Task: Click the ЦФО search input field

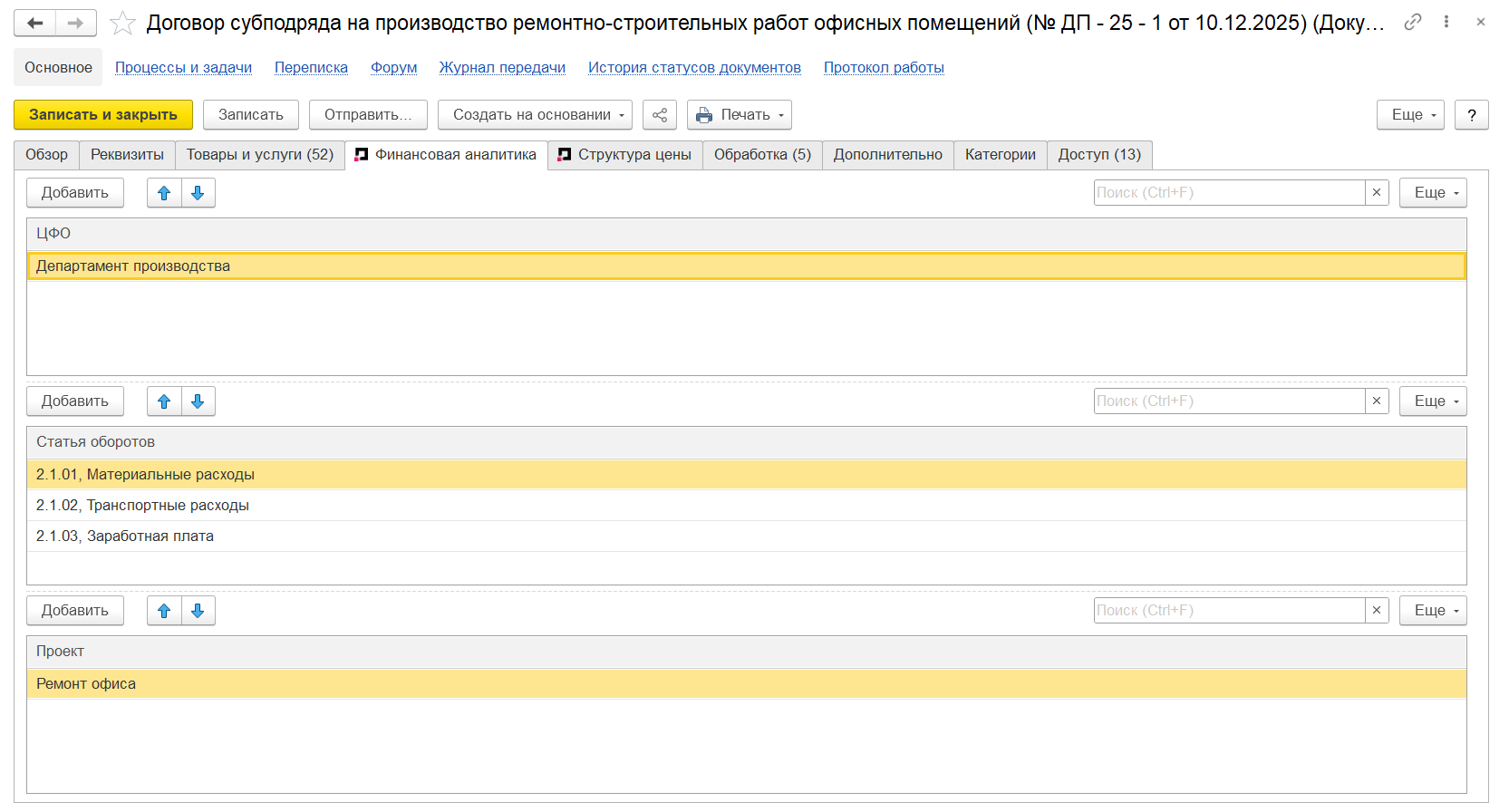Action: [x=1228, y=193]
